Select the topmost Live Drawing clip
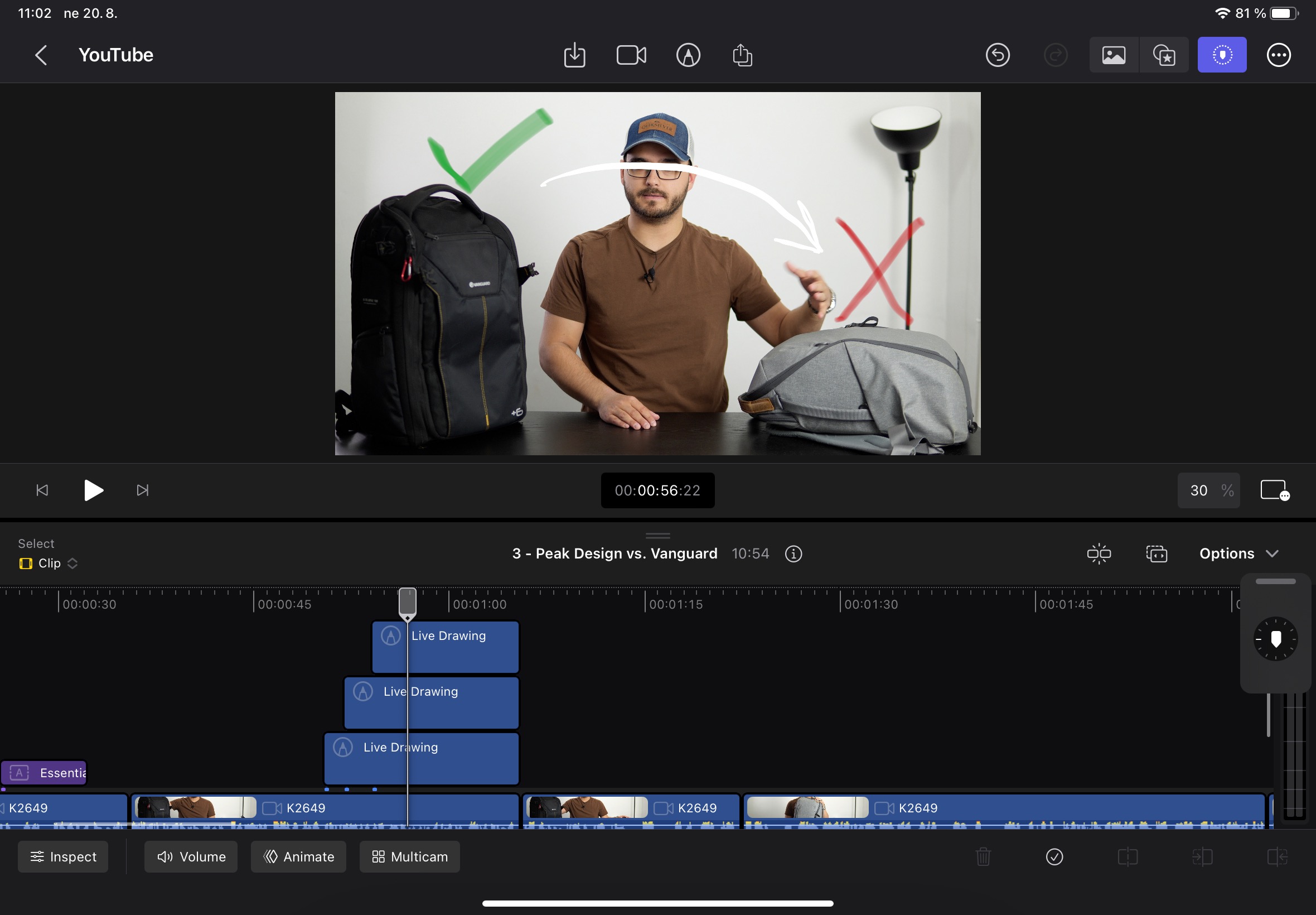1316x915 pixels. 464,648
